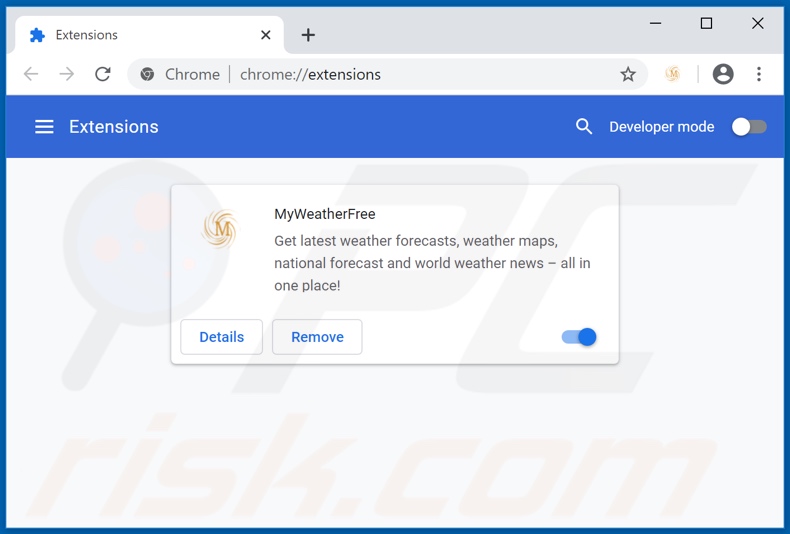790x534 pixels.
Task: Click the browser back arrow
Action: click(31, 74)
